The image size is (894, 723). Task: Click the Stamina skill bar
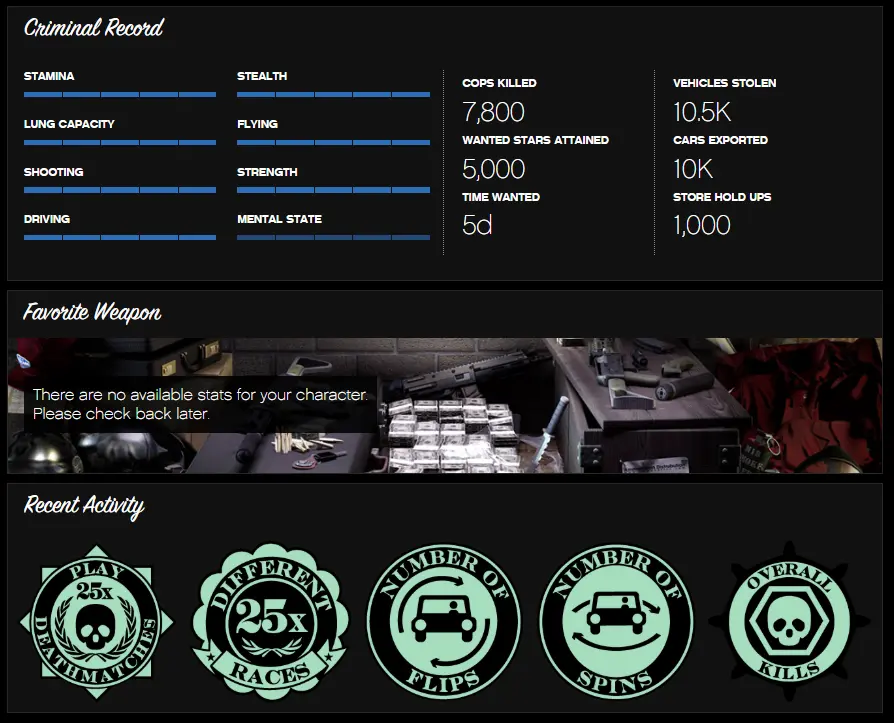[x=120, y=94]
